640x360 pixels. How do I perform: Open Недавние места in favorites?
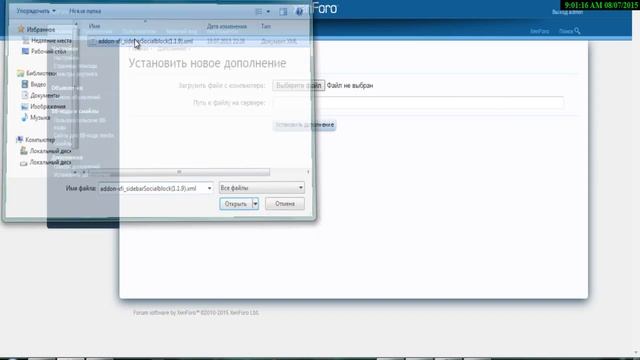pyautogui.click(x=47, y=40)
